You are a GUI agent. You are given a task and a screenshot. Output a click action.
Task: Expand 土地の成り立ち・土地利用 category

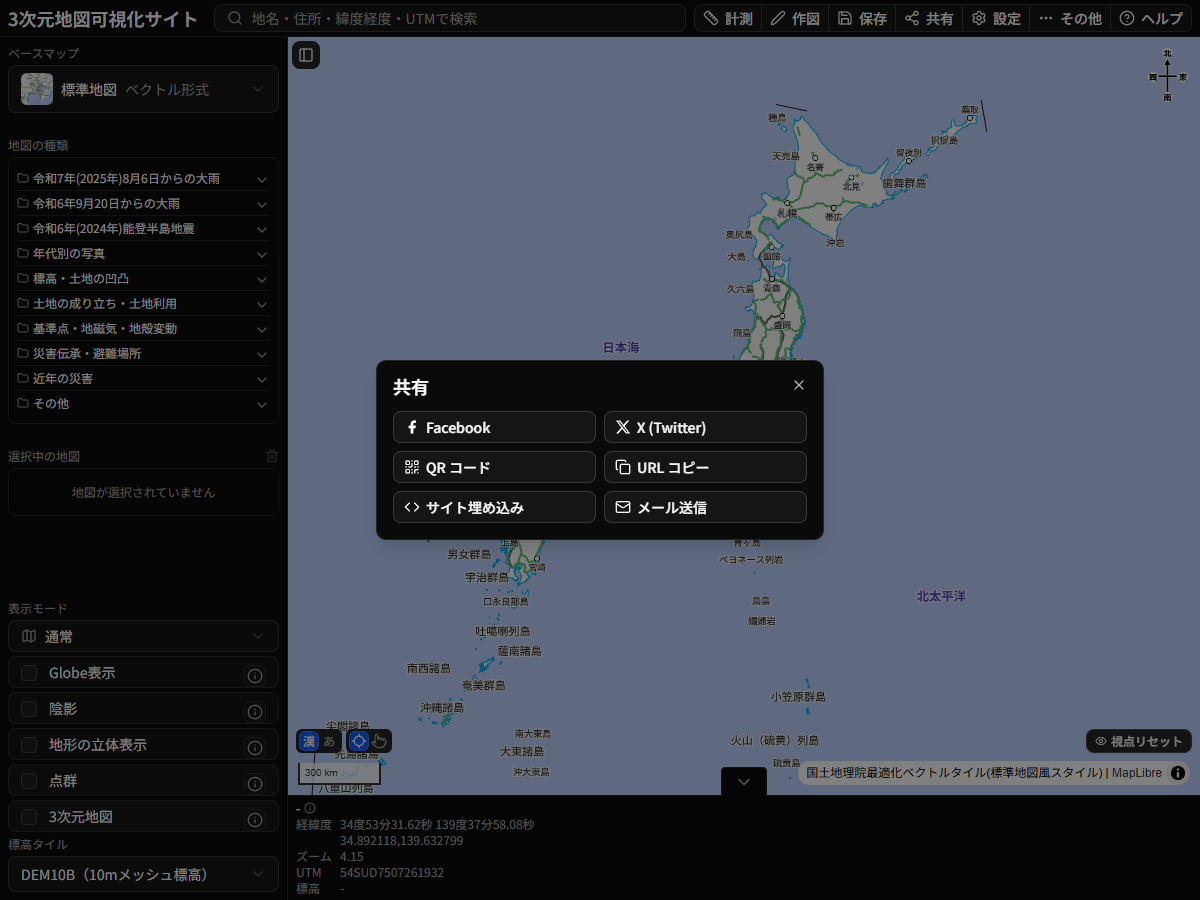coord(143,304)
